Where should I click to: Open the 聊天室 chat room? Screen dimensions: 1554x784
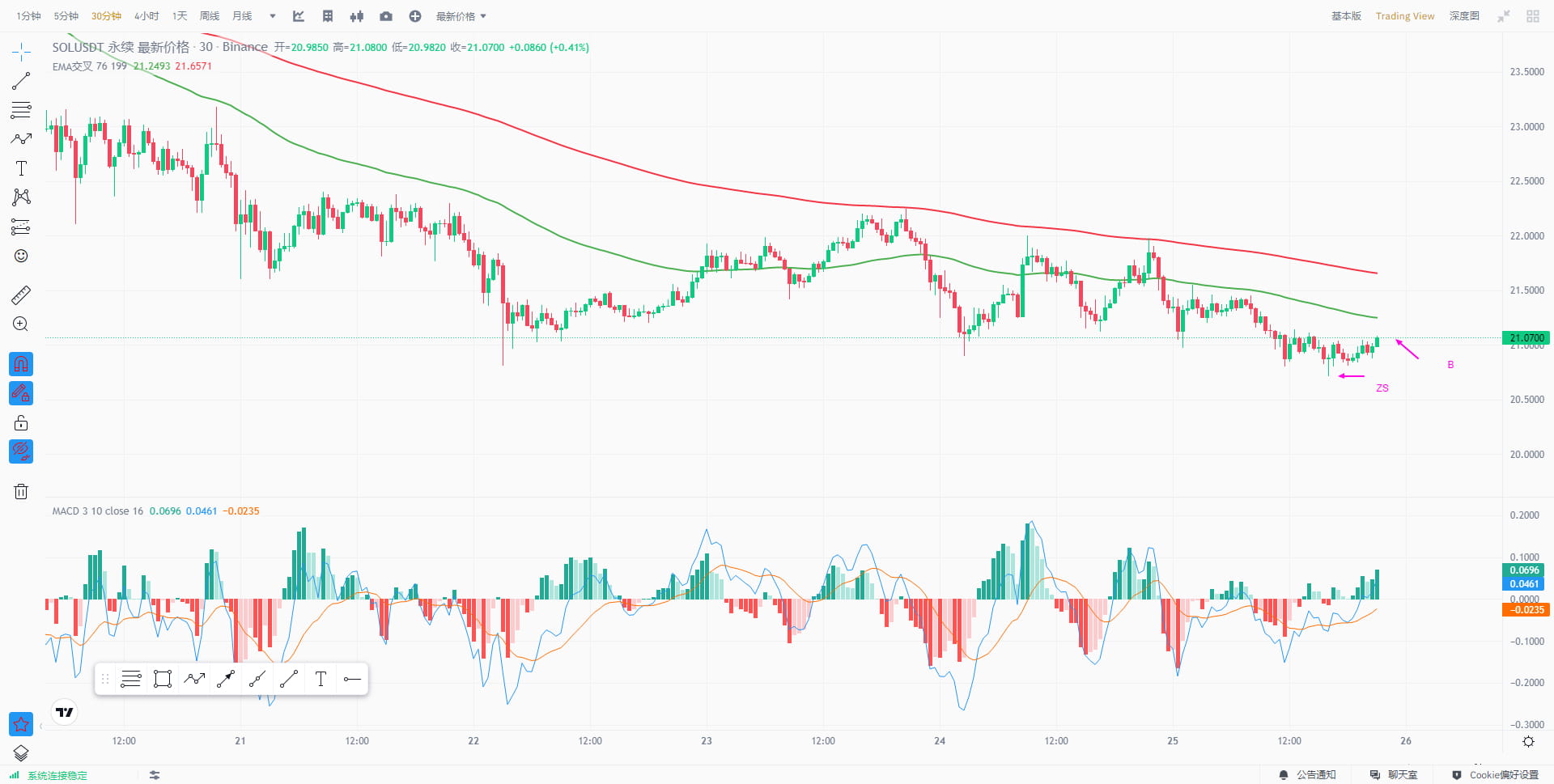(x=1393, y=775)
